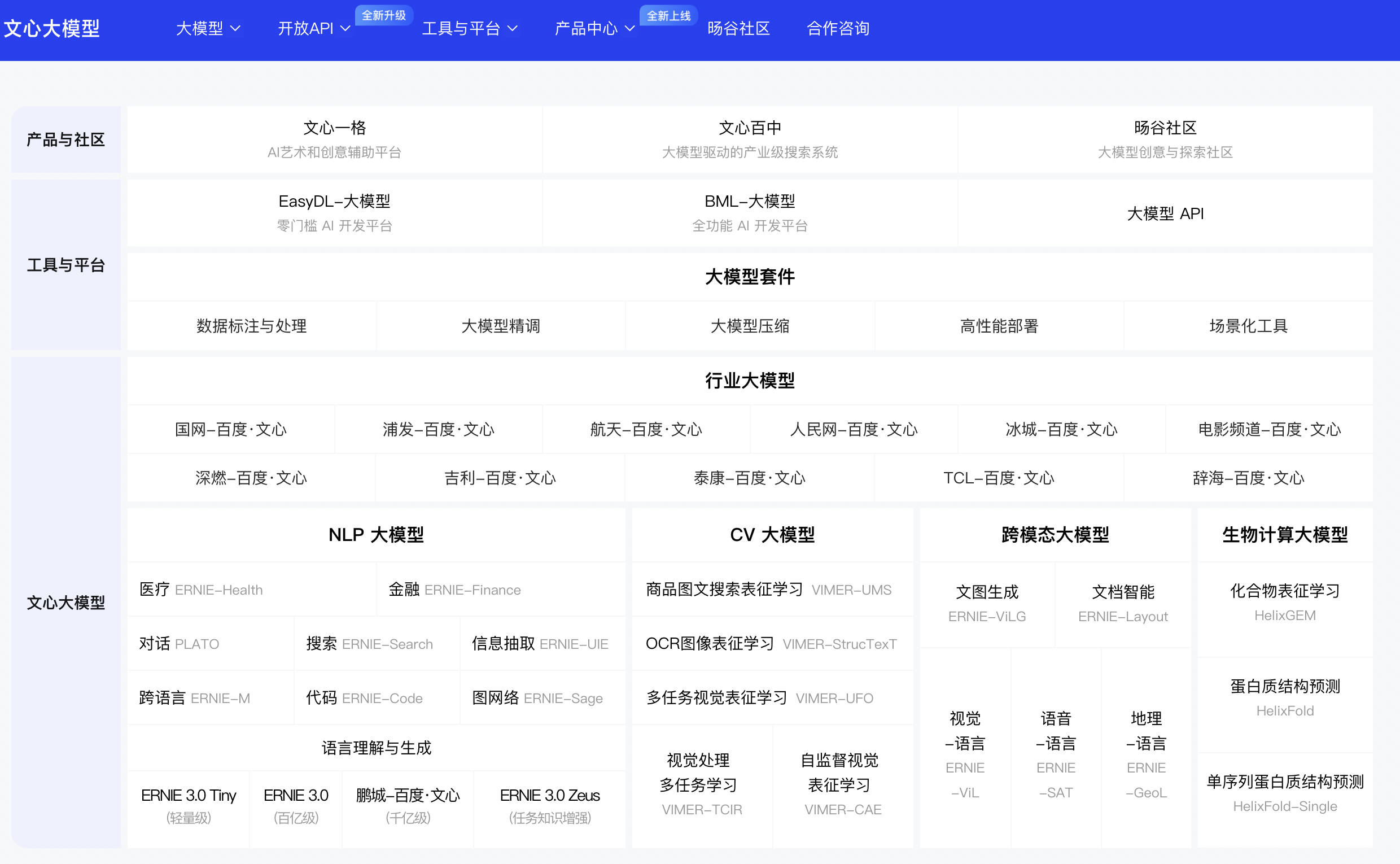
Task: Open 商品图文搜索表征学习 VIMER-UMS
Action: click(772, 589)
